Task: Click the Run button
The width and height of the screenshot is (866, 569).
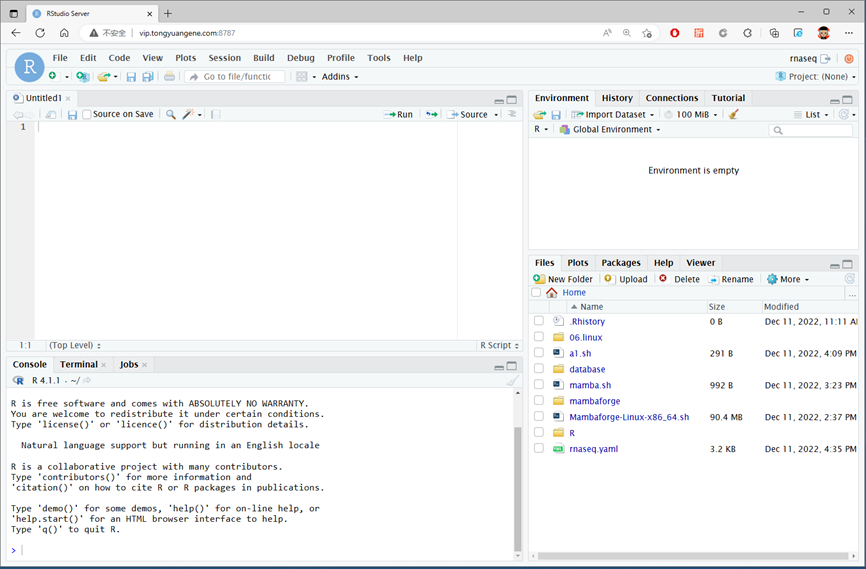Action: (x=398, y=114)
